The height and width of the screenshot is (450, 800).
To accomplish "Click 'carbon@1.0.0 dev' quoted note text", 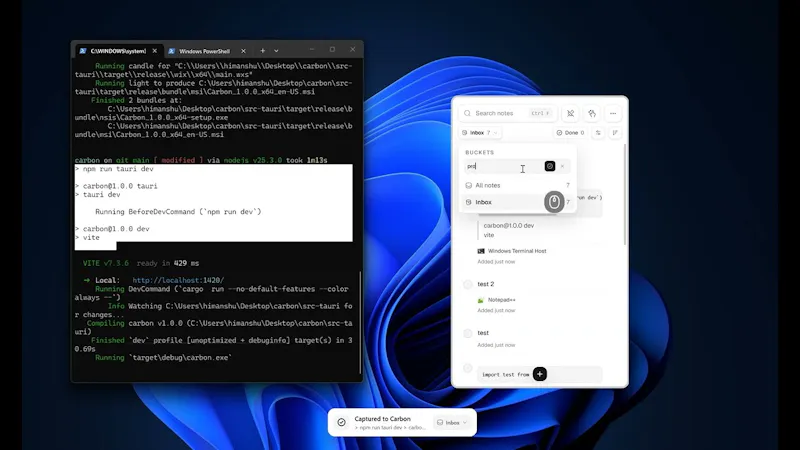I will [509, 226].
